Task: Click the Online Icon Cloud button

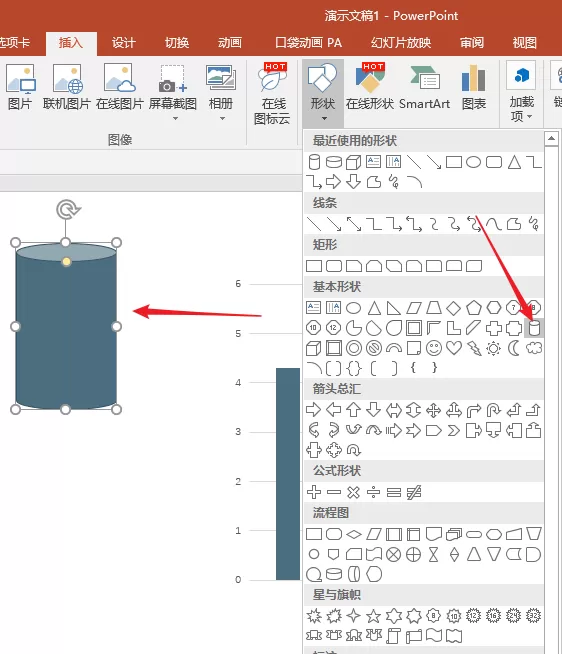Action: 272,94
